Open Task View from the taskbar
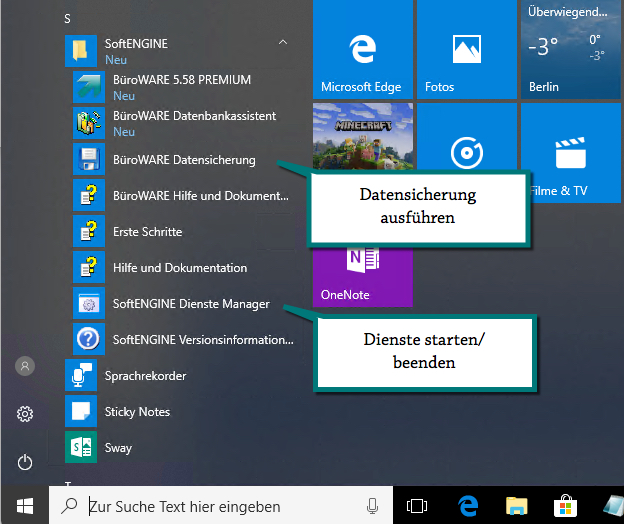Image resolution: width=624 pixels, height=524 pixels. pos(417,507)
